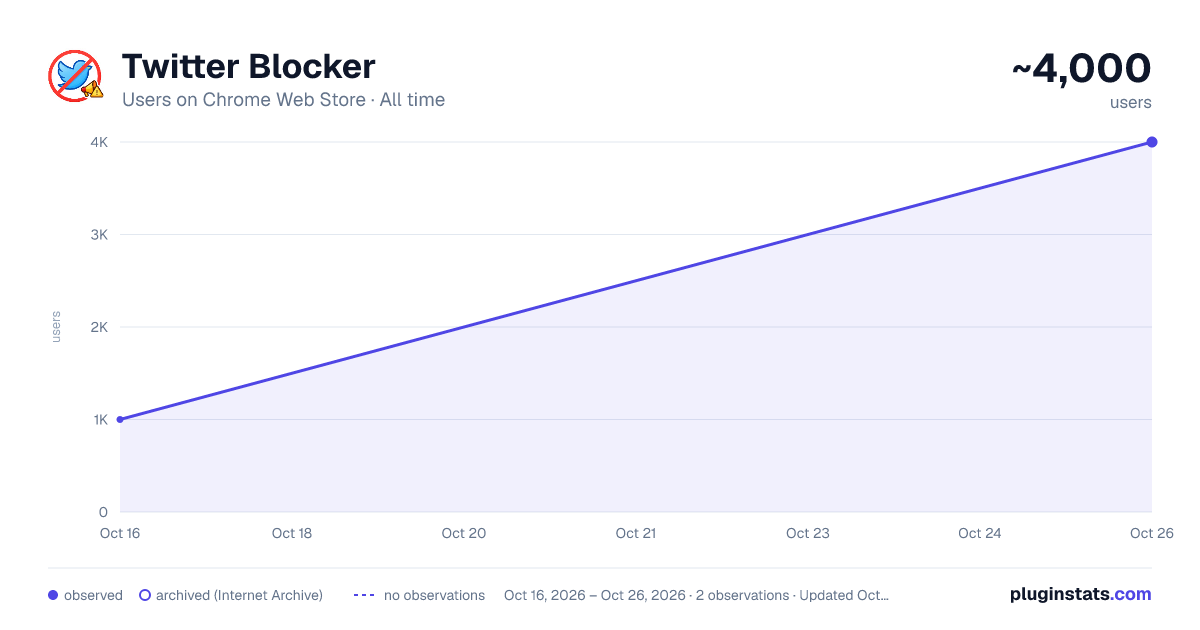
Task: Click the 'users' label under ~4,000
Action: pyautogui.click(x=1130, y=103)
